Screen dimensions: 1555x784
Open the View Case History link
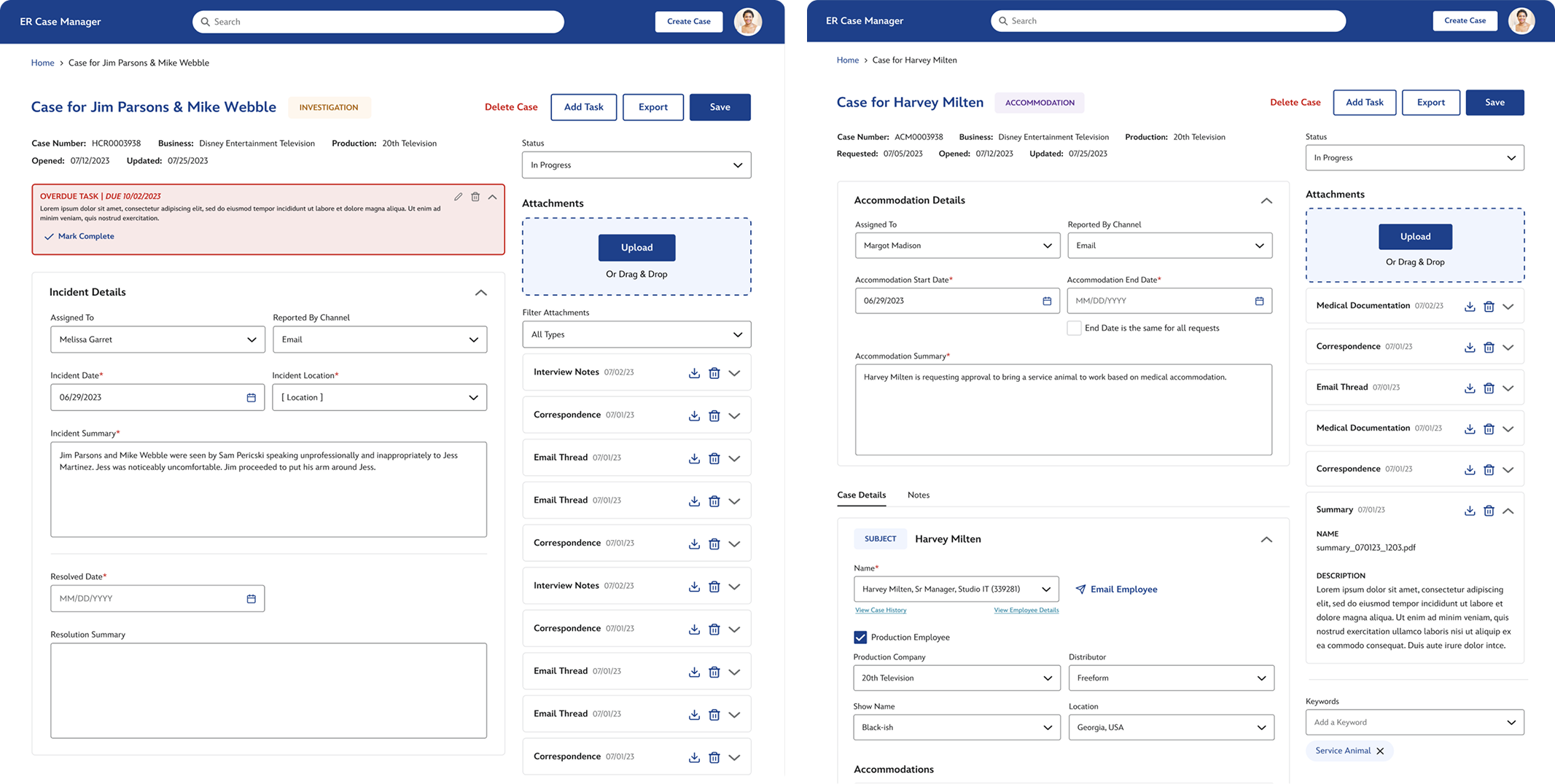tap(881, 611)
